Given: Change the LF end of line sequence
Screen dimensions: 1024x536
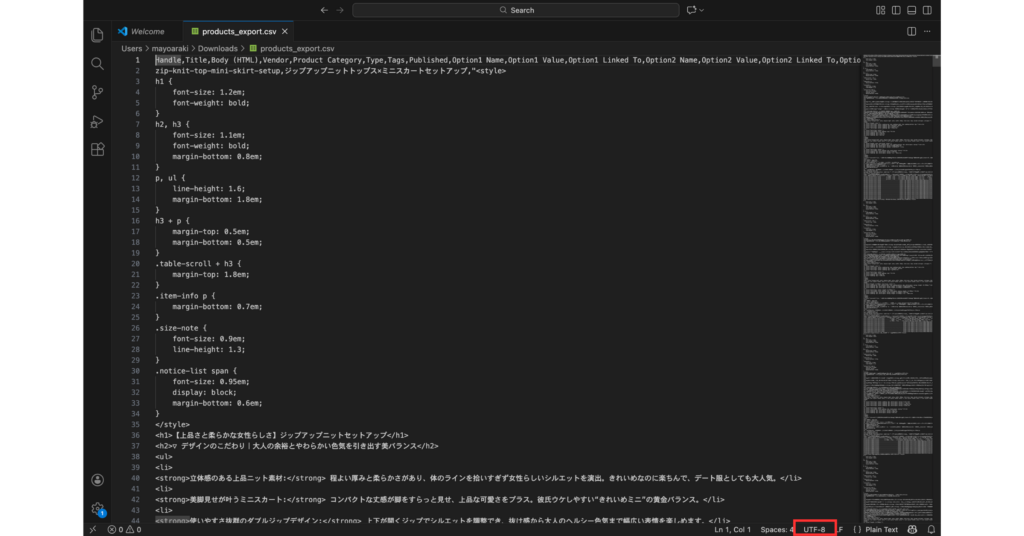Looking at the screenshot, I should point(840,529).
